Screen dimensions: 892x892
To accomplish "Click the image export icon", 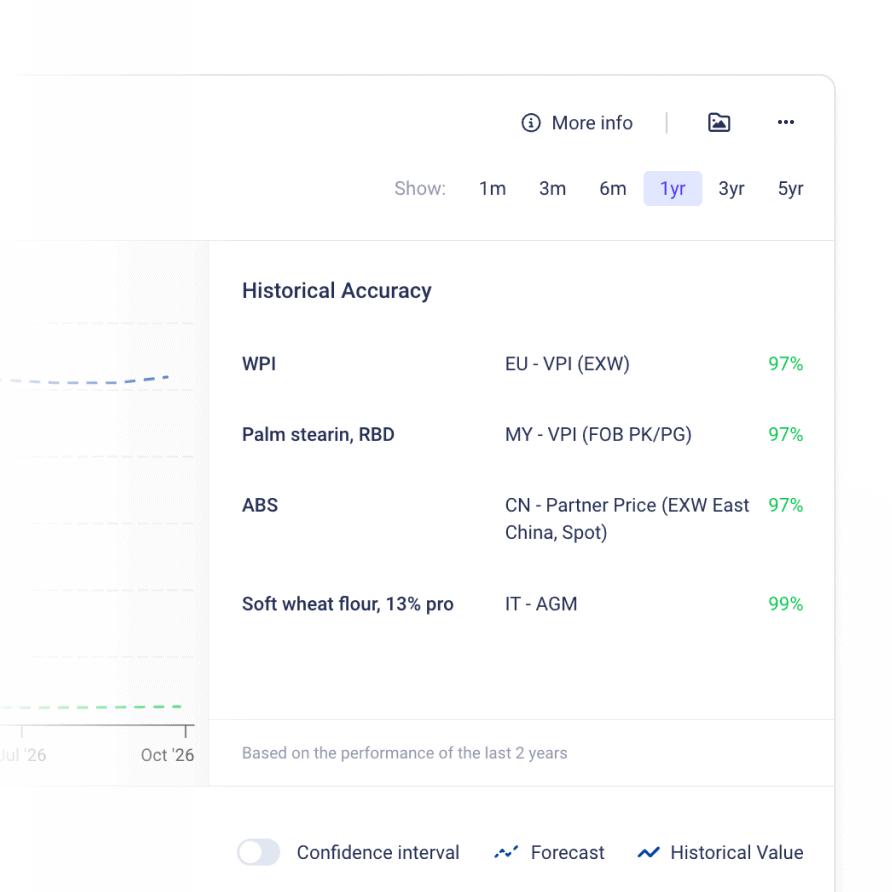I will pyautogui.click(x=719, y=123).
